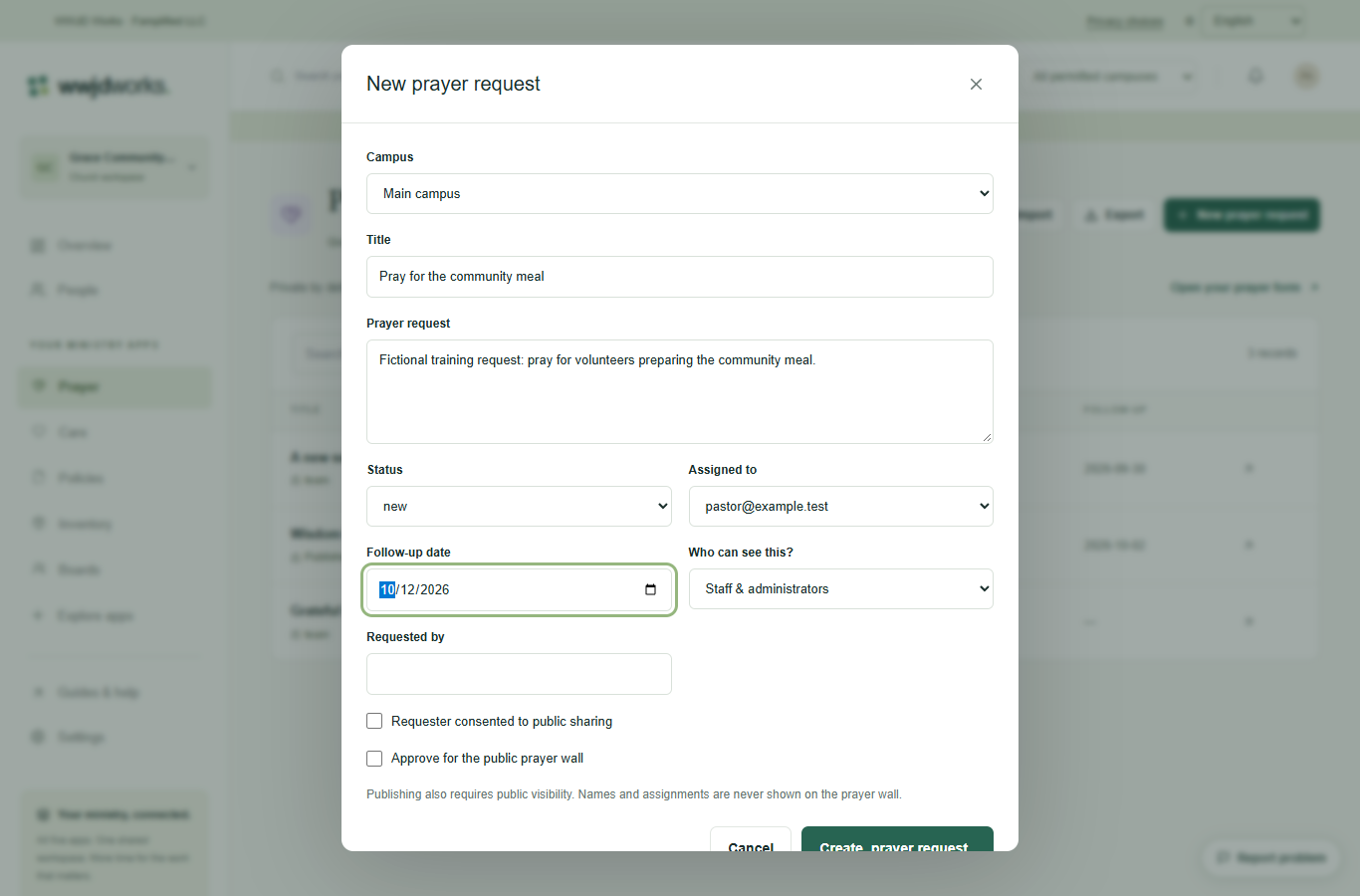Click the wwjdworks logo
1360x896 pixels.
pos(98,86)
